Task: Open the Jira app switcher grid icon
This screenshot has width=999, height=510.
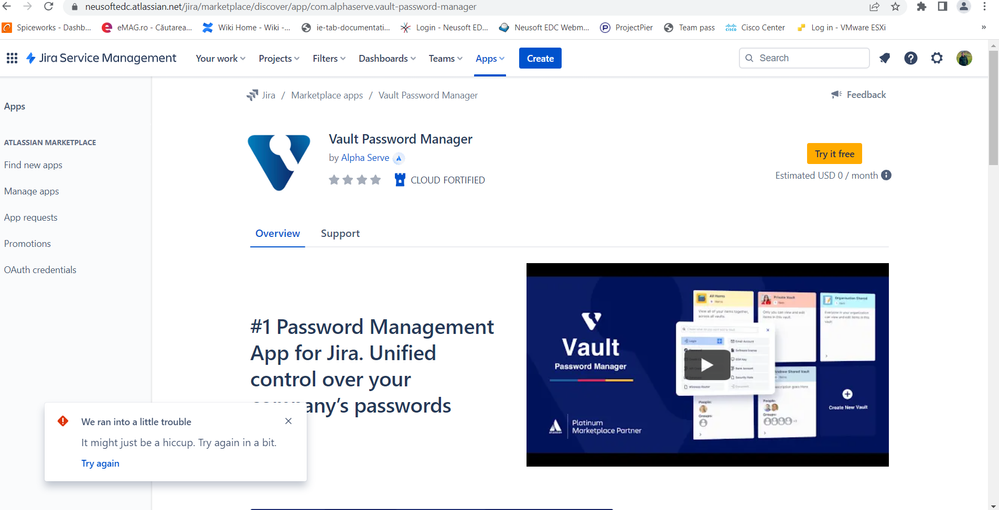Action: 11,58
